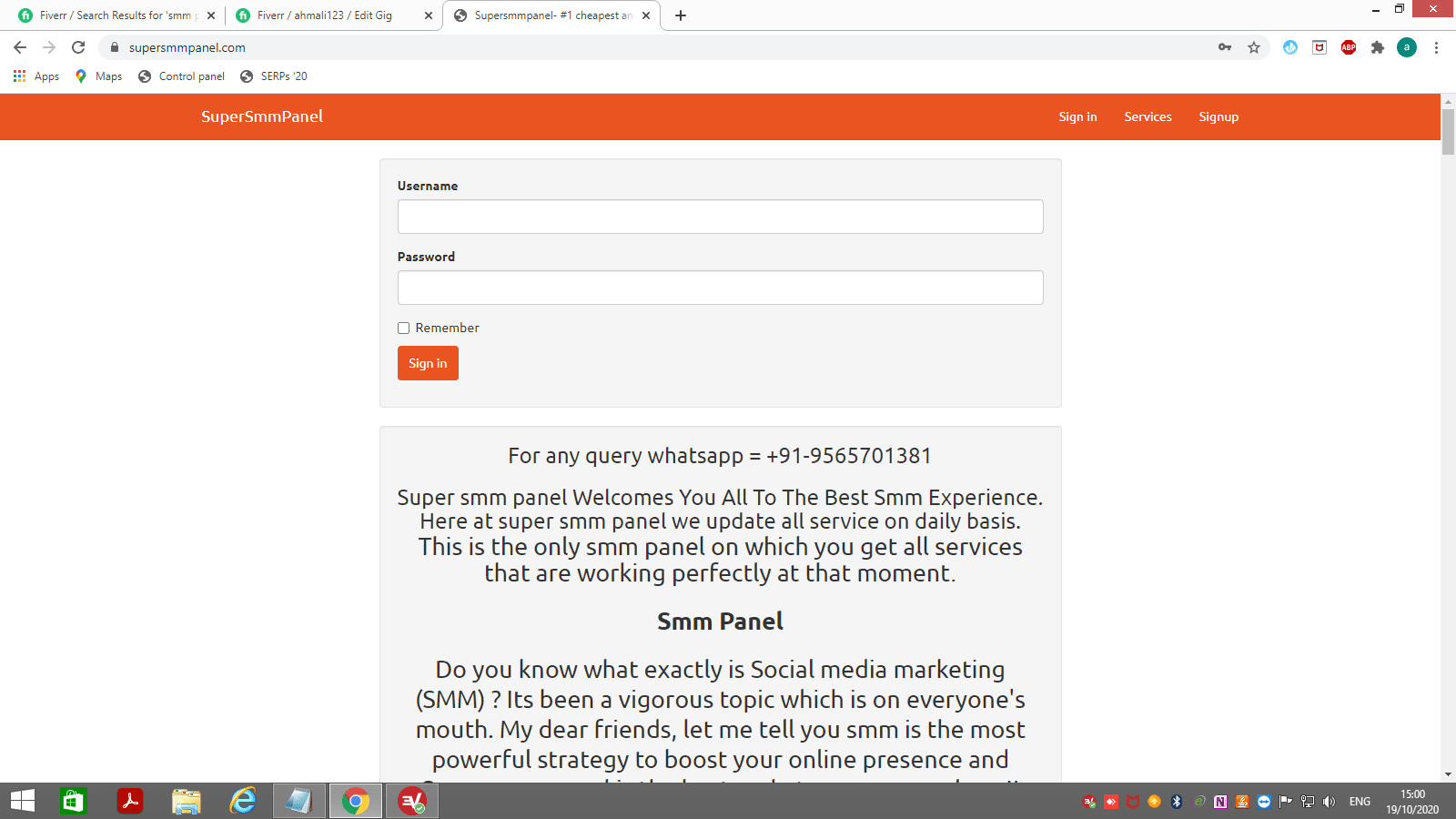Toggle the Remember checkbox
This screenshot has height=819, width=1456.
click(403, 329)
